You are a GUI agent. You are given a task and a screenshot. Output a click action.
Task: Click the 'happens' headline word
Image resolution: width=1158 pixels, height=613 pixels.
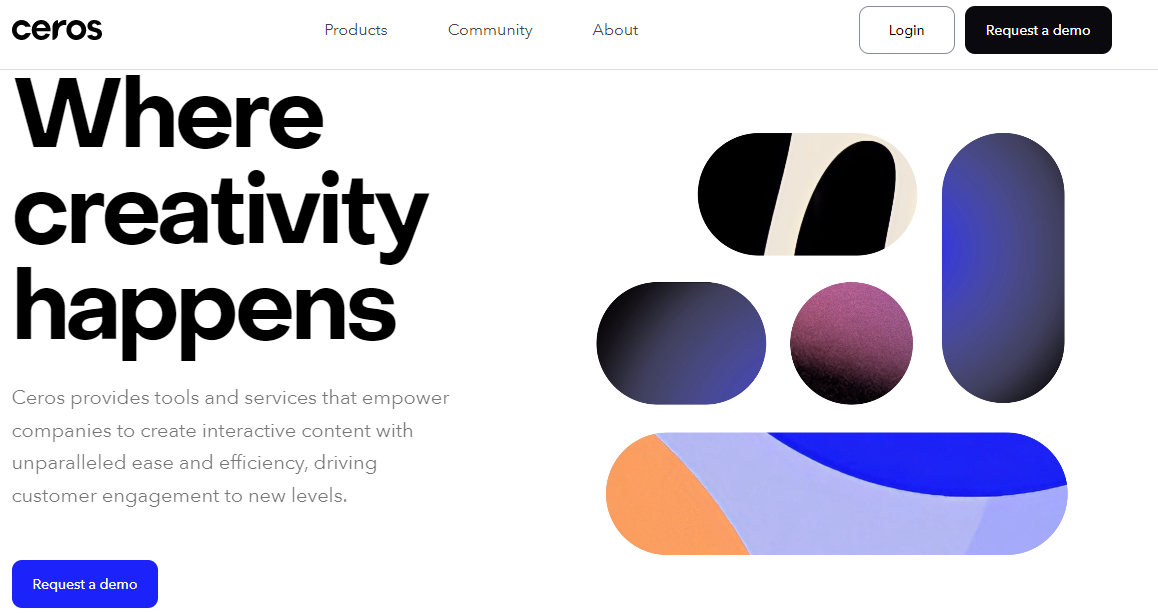tap(205, 310)
